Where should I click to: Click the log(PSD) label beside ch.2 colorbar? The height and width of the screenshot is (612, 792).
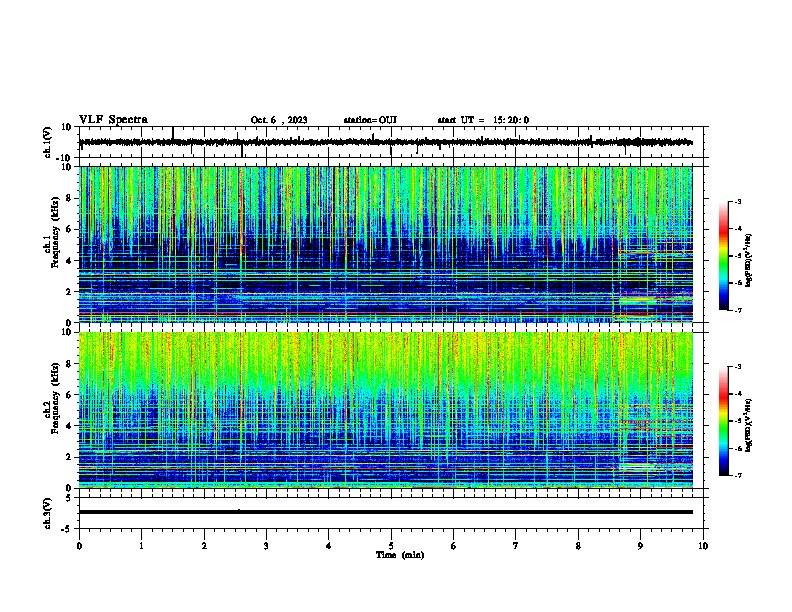[749, 426]
